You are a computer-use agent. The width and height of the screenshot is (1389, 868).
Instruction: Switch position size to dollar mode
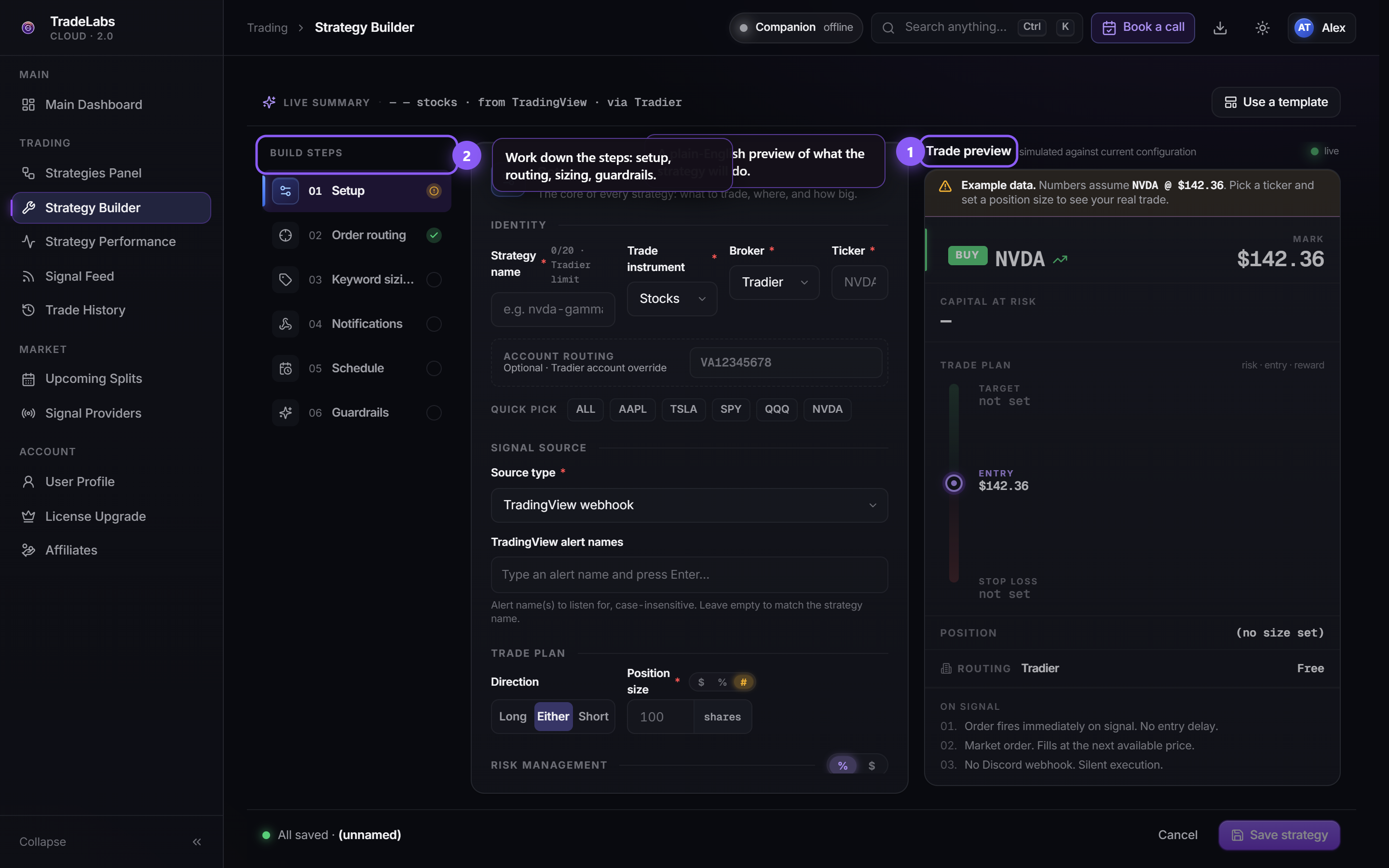tap(701, 682)
